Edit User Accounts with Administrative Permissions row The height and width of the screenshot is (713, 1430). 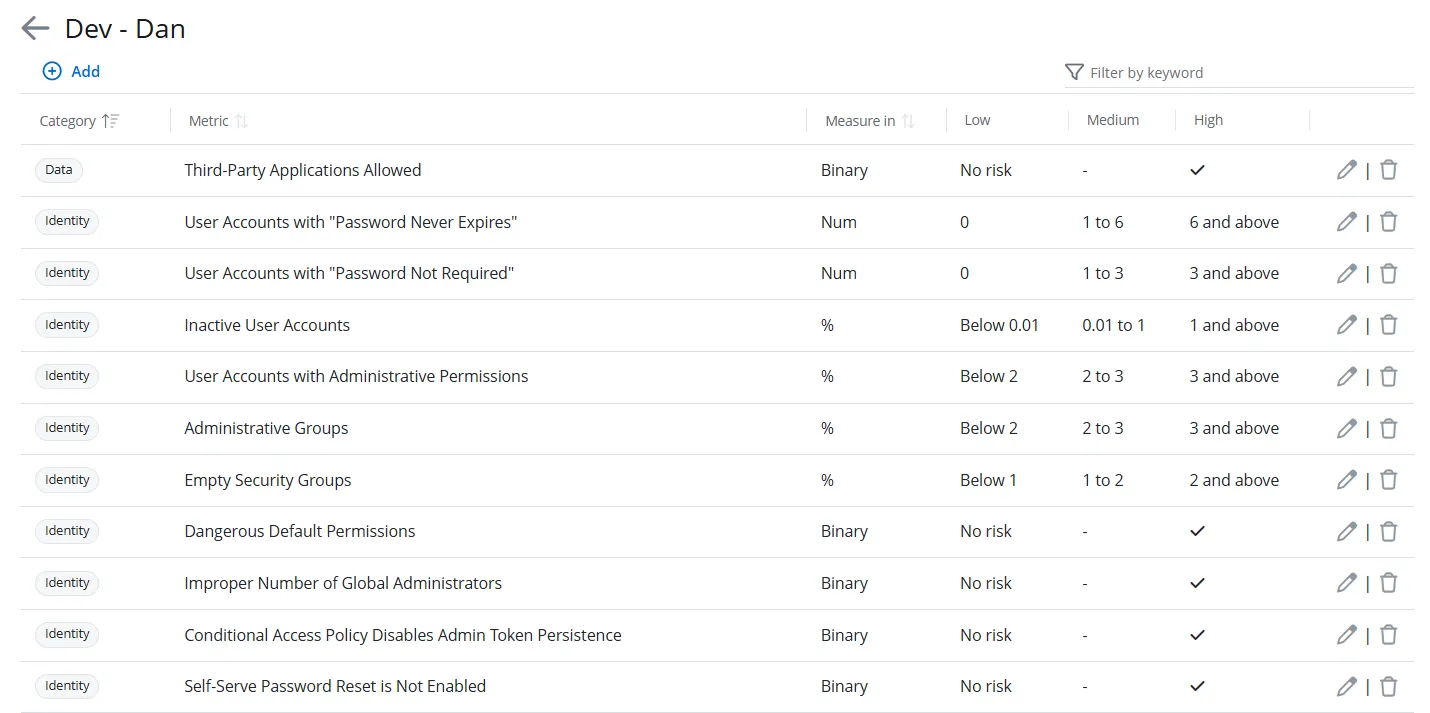(x=1347, y=376)
